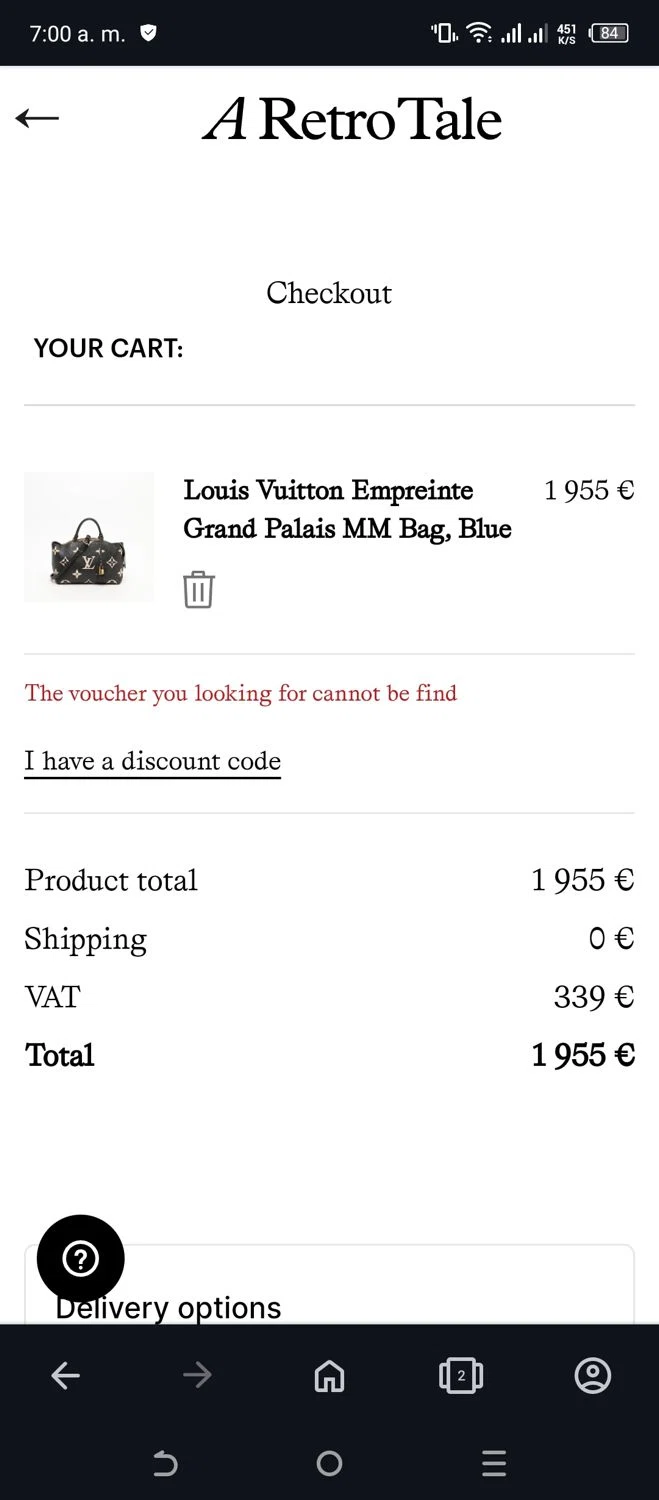Tap the voucher not found error message
The image size is (659, 1500).
pyautogui.click(x=241, y=693)
